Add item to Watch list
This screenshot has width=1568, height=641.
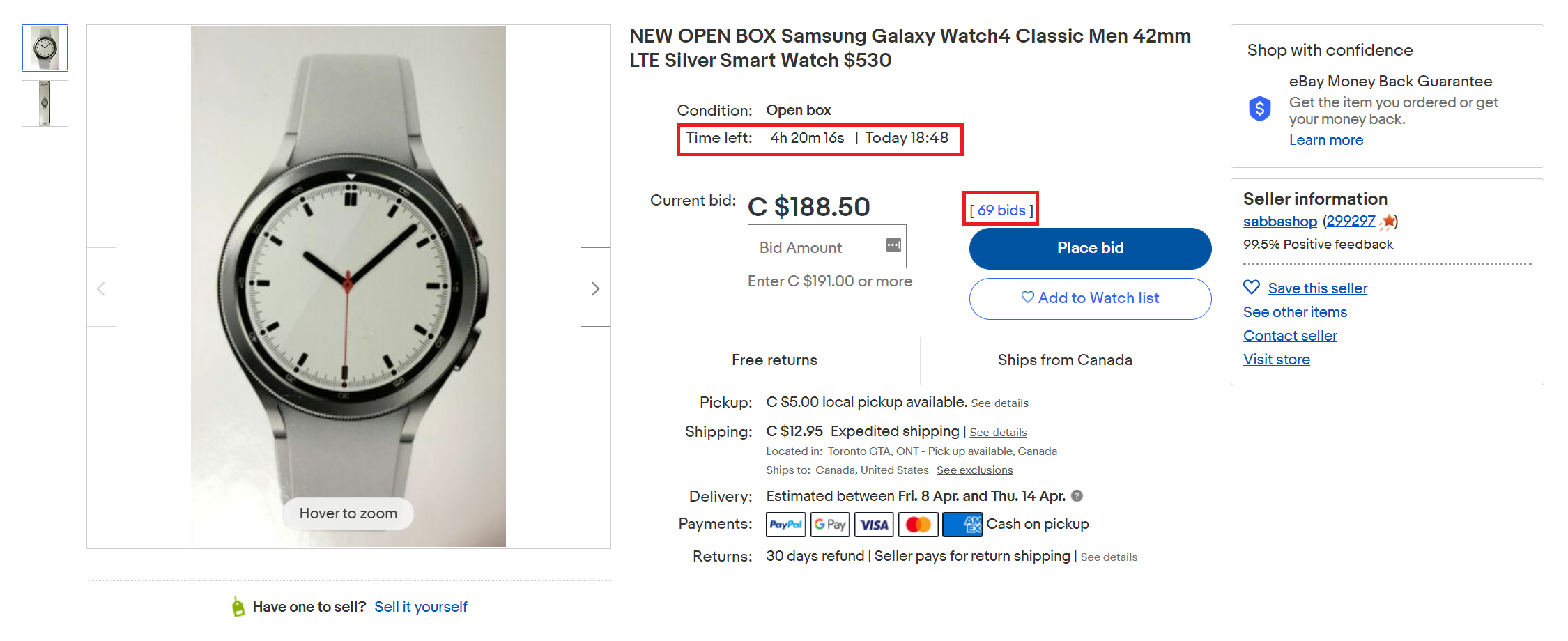(1090, 298)
